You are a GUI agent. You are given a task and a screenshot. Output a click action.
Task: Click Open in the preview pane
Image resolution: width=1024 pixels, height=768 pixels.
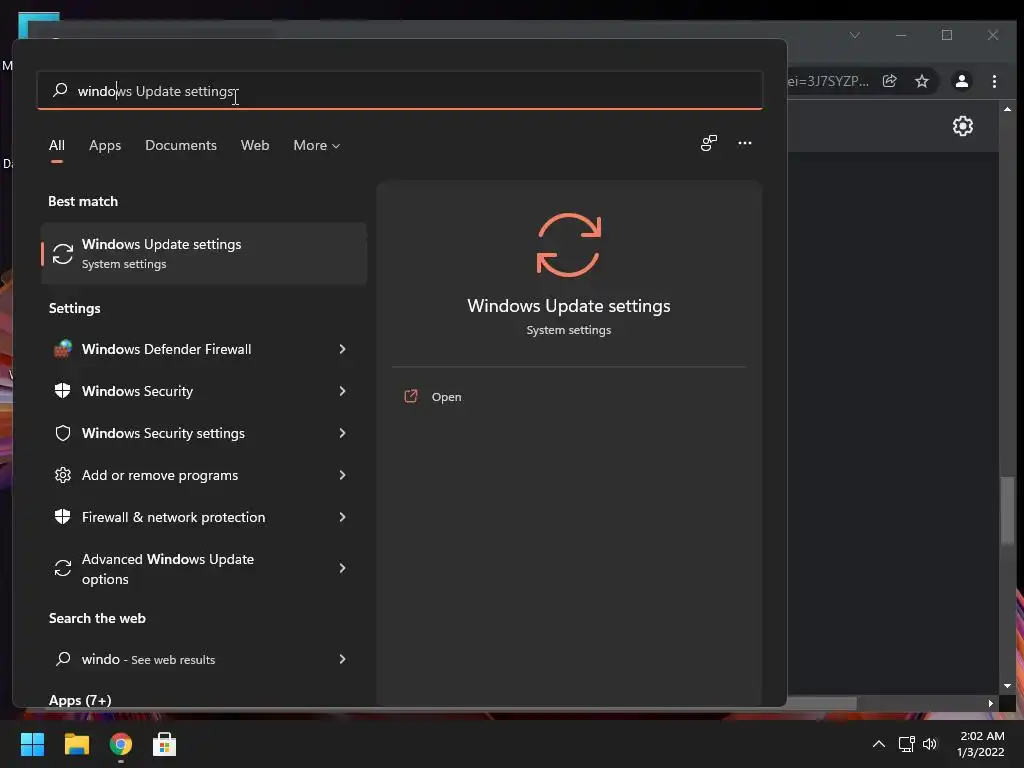446,396
